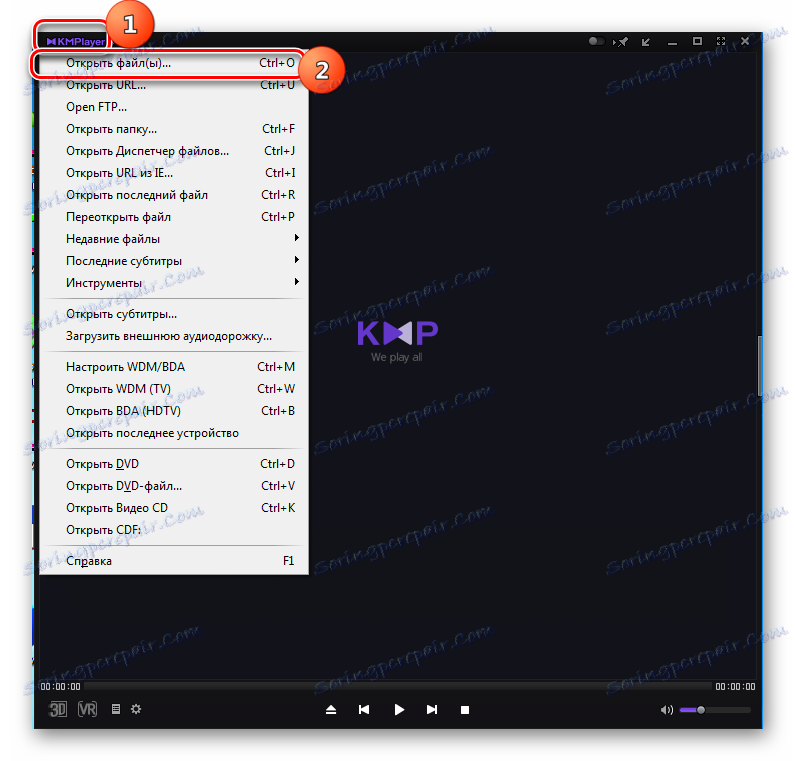Image resolution: width=795 pixels, height=761 pixels.
Task: Open Справка help entry
Action: click(x=174, y=561)
